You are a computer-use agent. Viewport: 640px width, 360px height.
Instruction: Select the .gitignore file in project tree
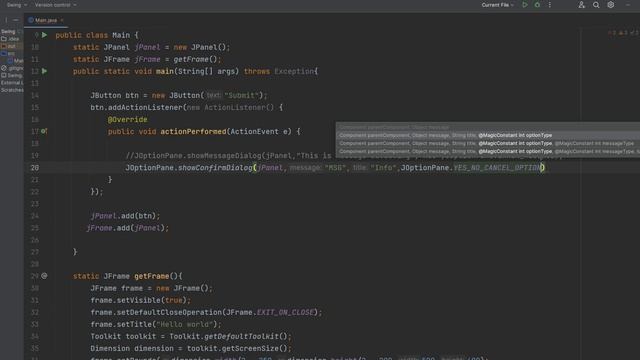12,68
